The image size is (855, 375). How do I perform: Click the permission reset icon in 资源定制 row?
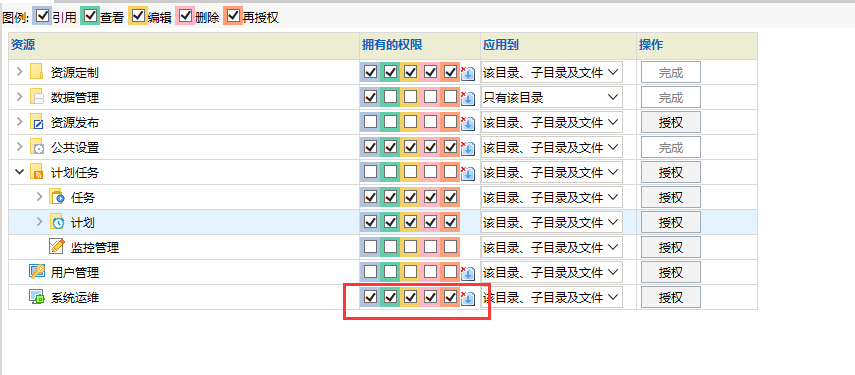pos(468,72)
